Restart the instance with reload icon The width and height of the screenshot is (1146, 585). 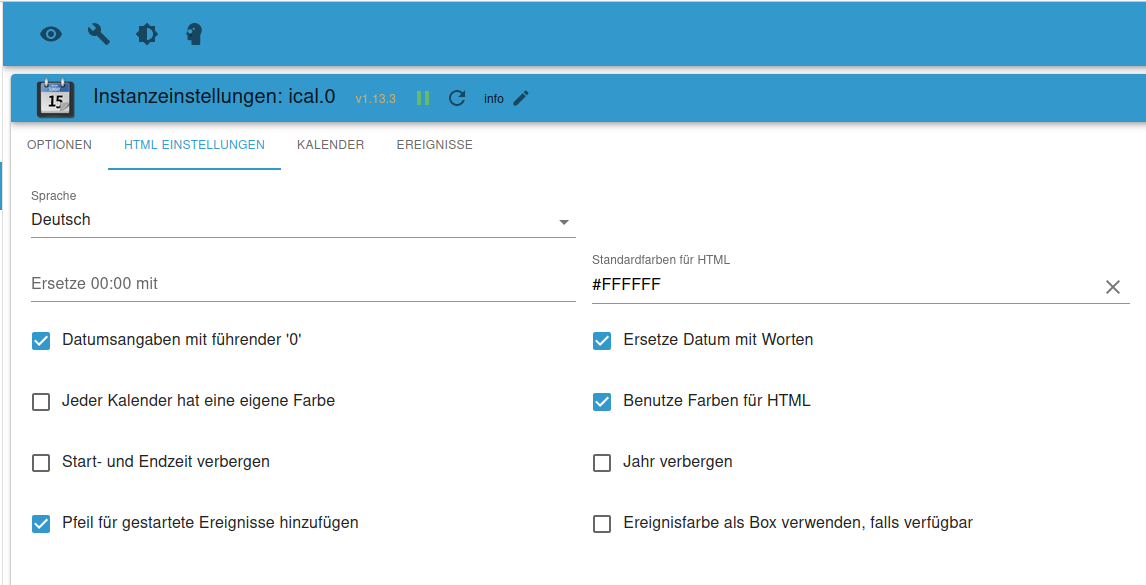(x=457, y=98)
